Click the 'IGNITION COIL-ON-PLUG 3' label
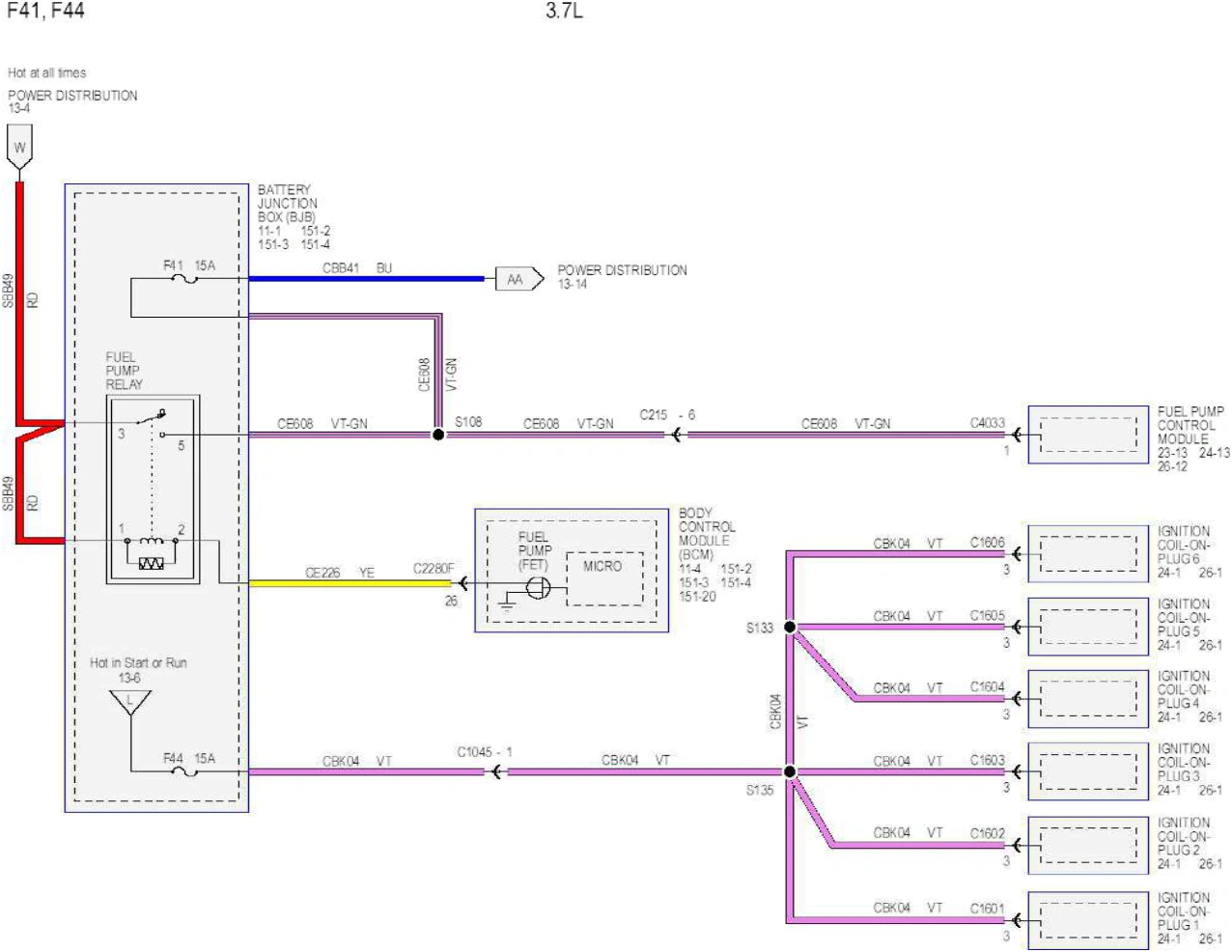 tap(1184, 762)
